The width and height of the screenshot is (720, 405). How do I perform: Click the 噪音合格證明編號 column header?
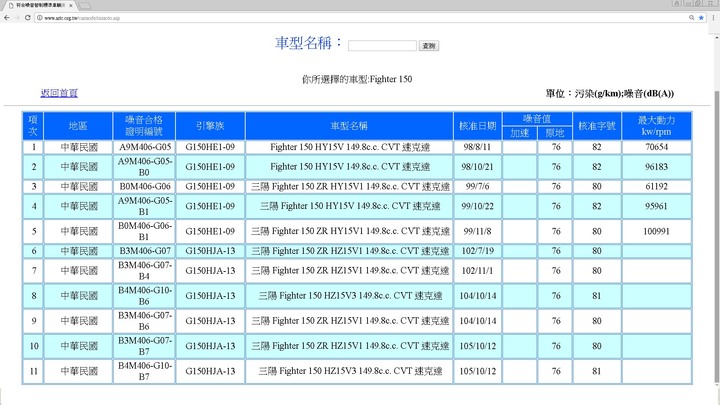coord(144,125)
